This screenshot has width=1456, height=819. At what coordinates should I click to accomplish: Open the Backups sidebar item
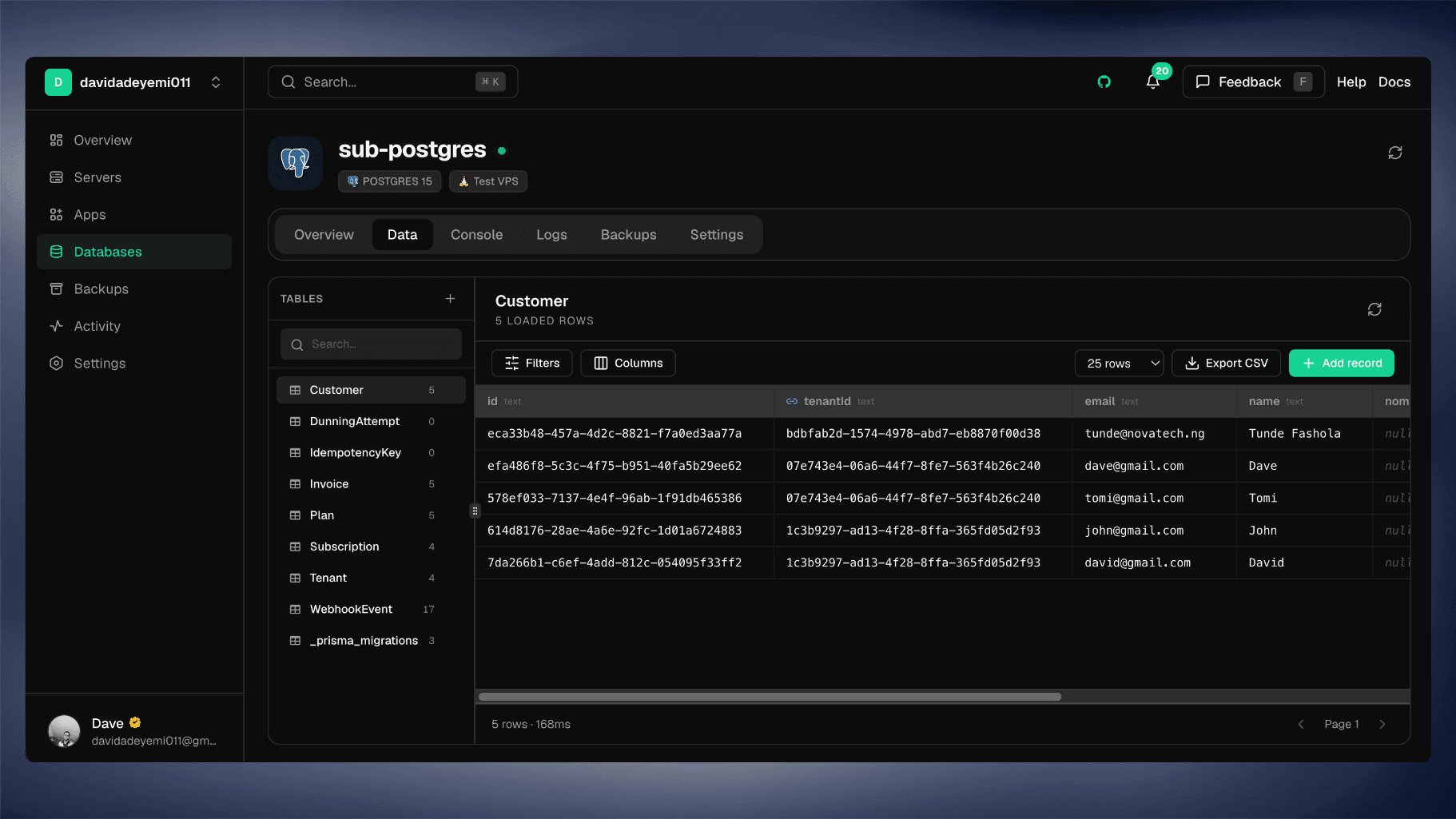[134, 288]
